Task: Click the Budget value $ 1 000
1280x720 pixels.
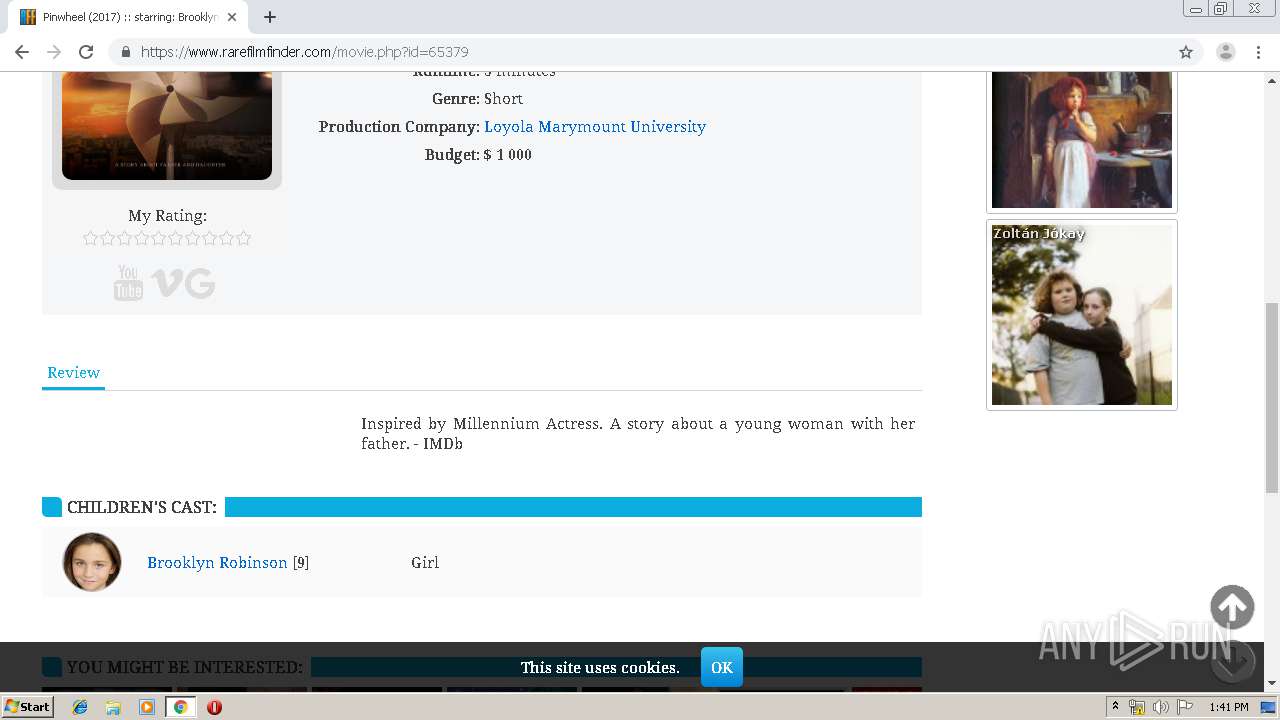Action: point(508,155)
